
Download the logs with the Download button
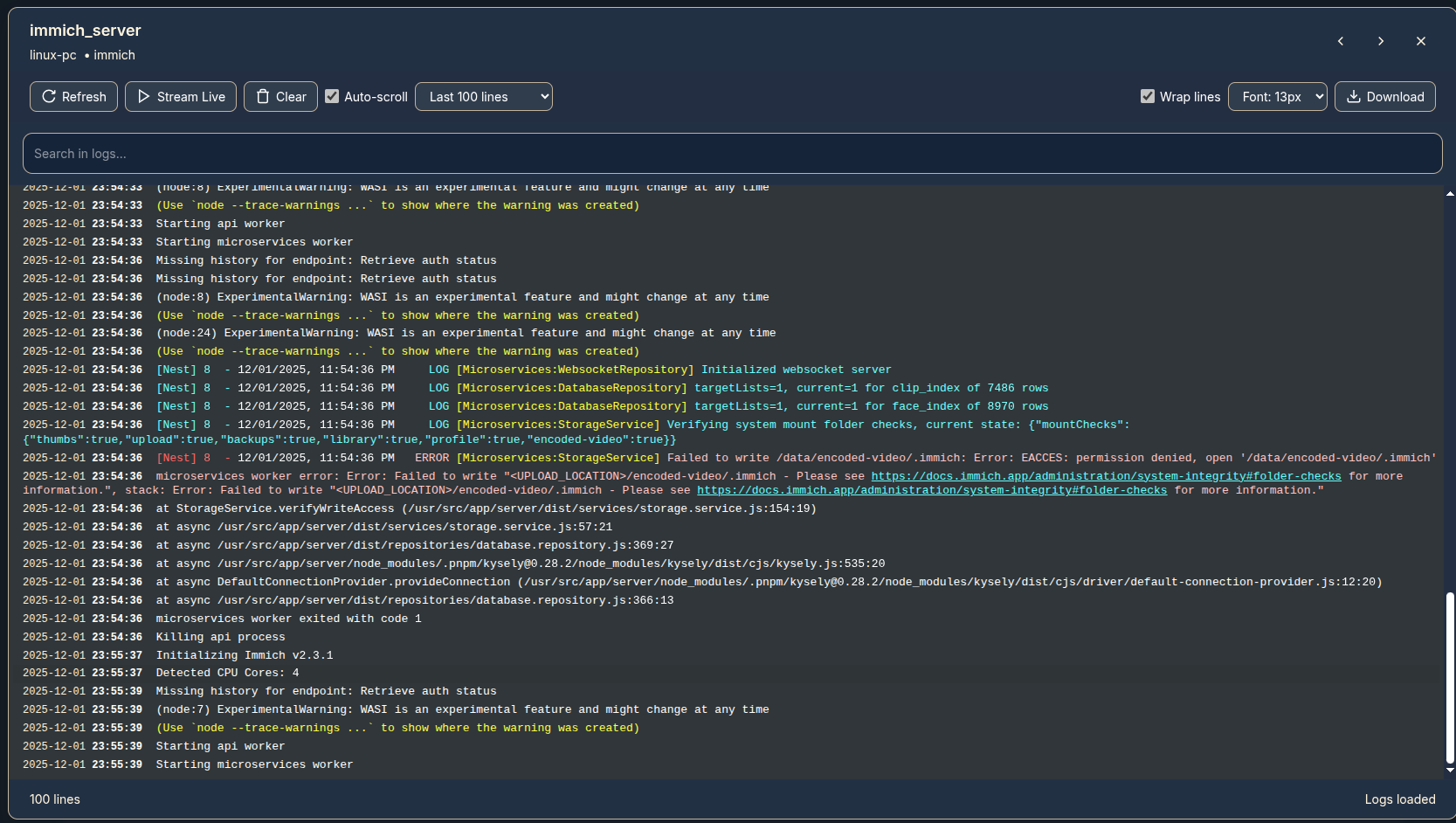[x=1384, y=96]
